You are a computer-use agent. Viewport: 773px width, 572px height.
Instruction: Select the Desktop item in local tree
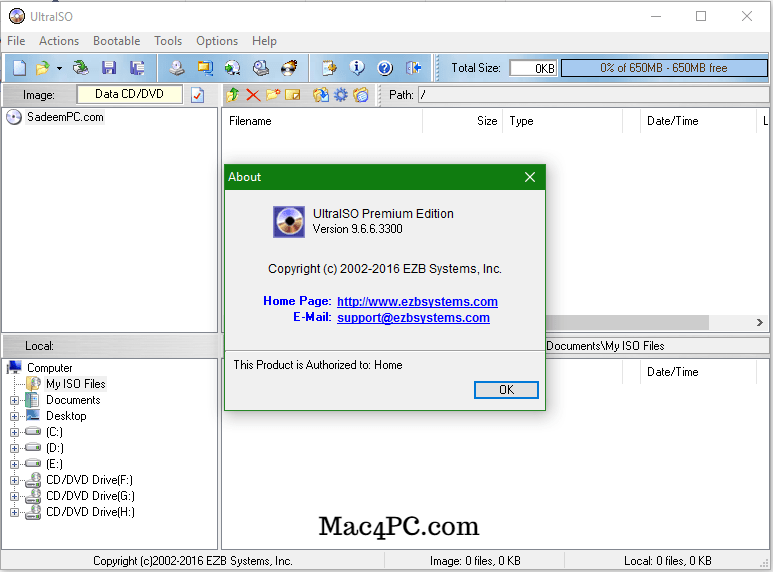pyautogui.click(x=66, y=416)
